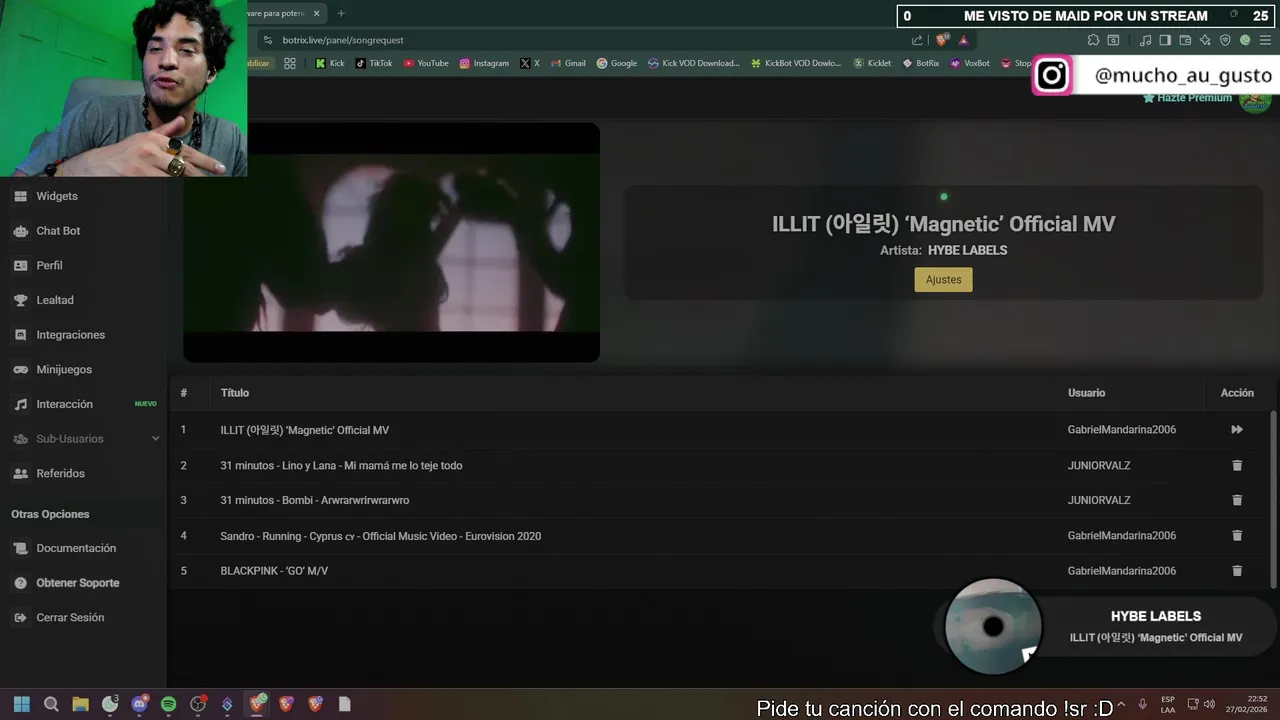Click the Brave Shields lion icon

pyautogui.click(x=941, y=40)
